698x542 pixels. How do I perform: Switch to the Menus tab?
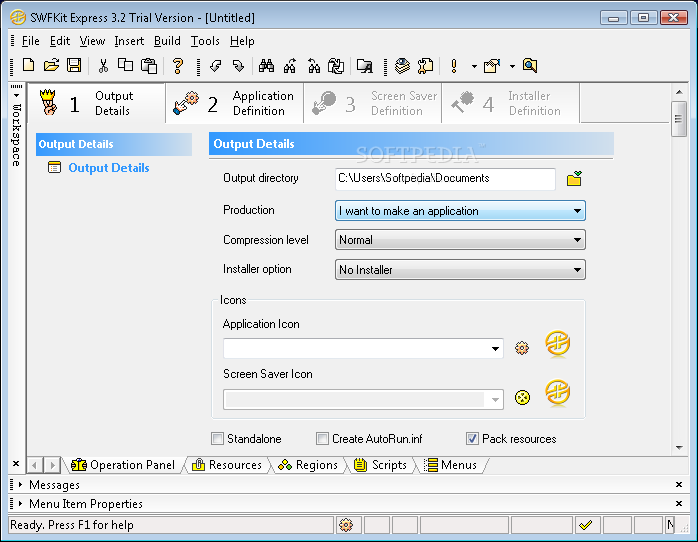click(x=450, y=465)
